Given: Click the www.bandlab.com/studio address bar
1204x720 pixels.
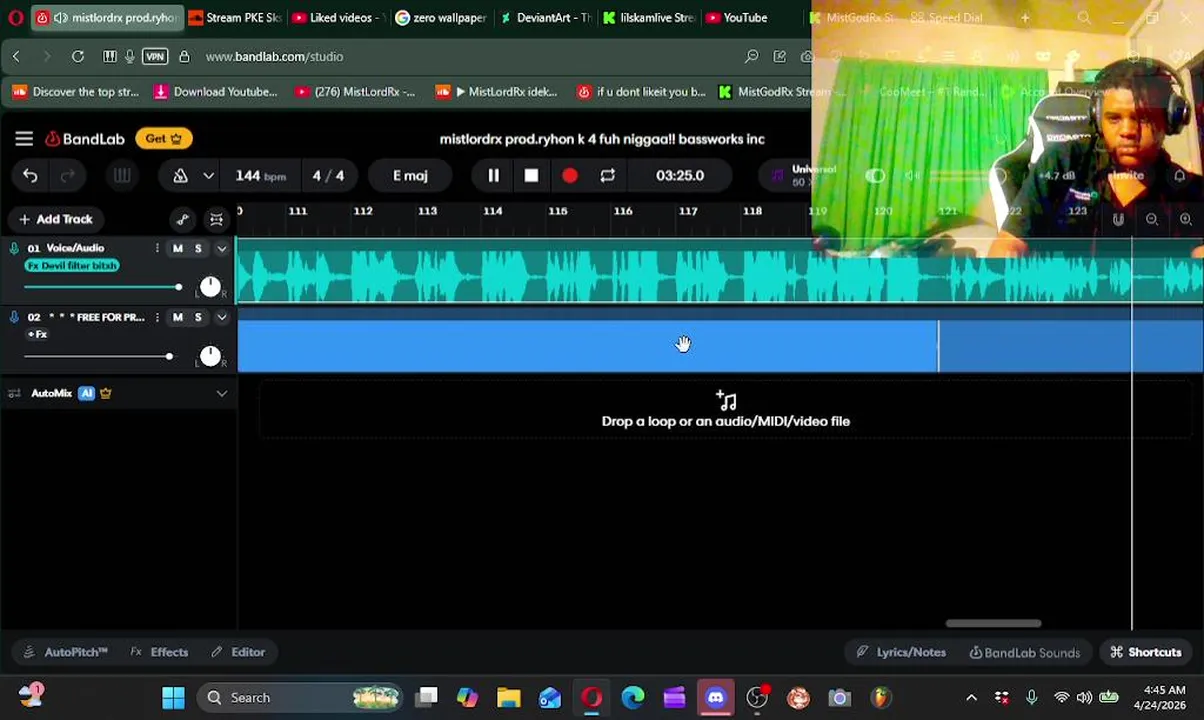Looking at the screenshot, I should click(x=274, y=57).
